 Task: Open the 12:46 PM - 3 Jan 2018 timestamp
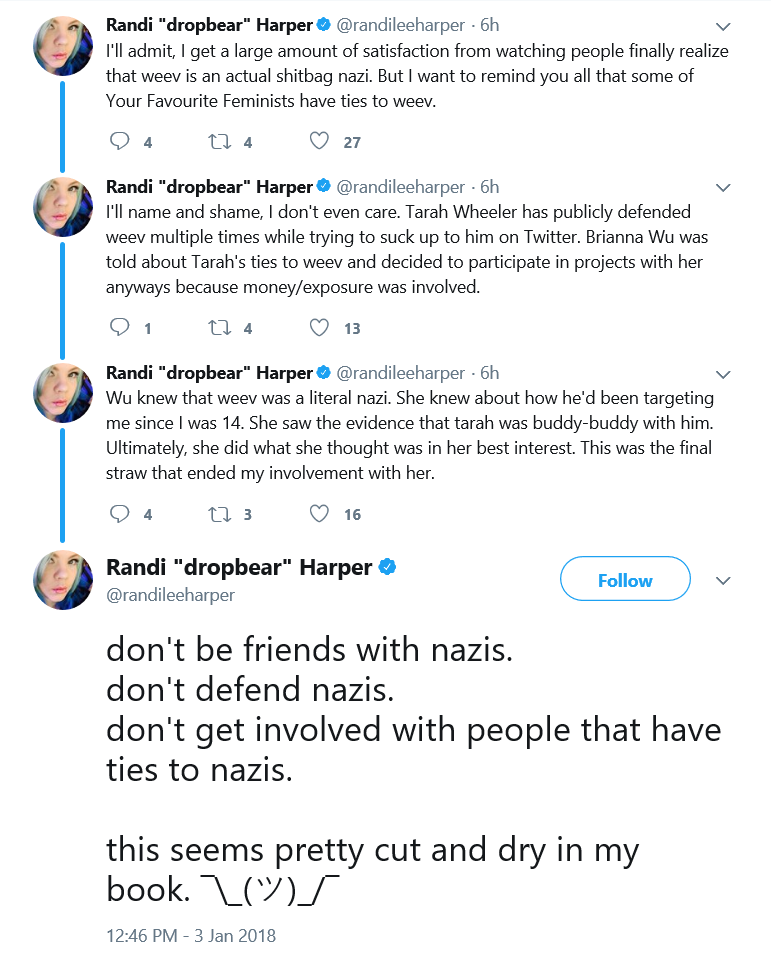click(x=191, y=935)
